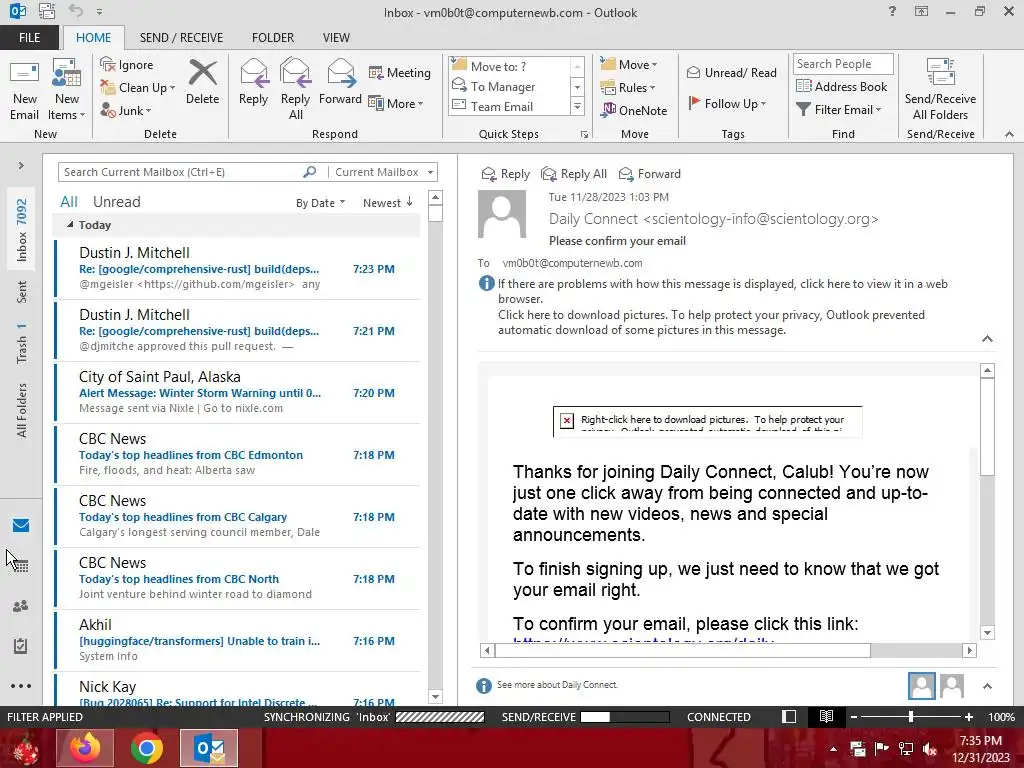Reply with a Meeting request
Image resolution: width=1024 pixels, height=768 pixels.
(x=400, y=72)
